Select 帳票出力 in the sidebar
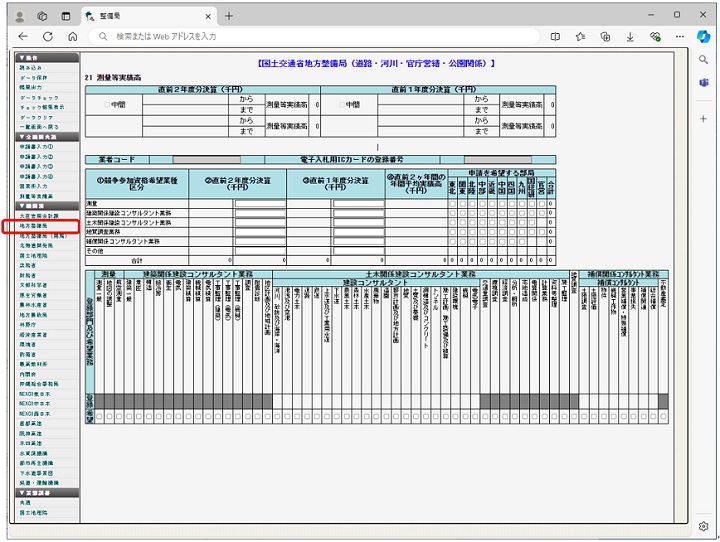 click(30, 87)
